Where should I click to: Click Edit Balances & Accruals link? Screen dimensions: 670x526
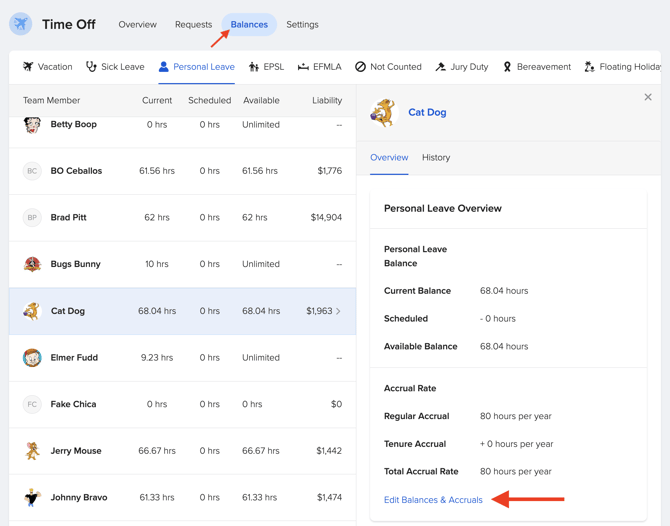coord(433,499)
